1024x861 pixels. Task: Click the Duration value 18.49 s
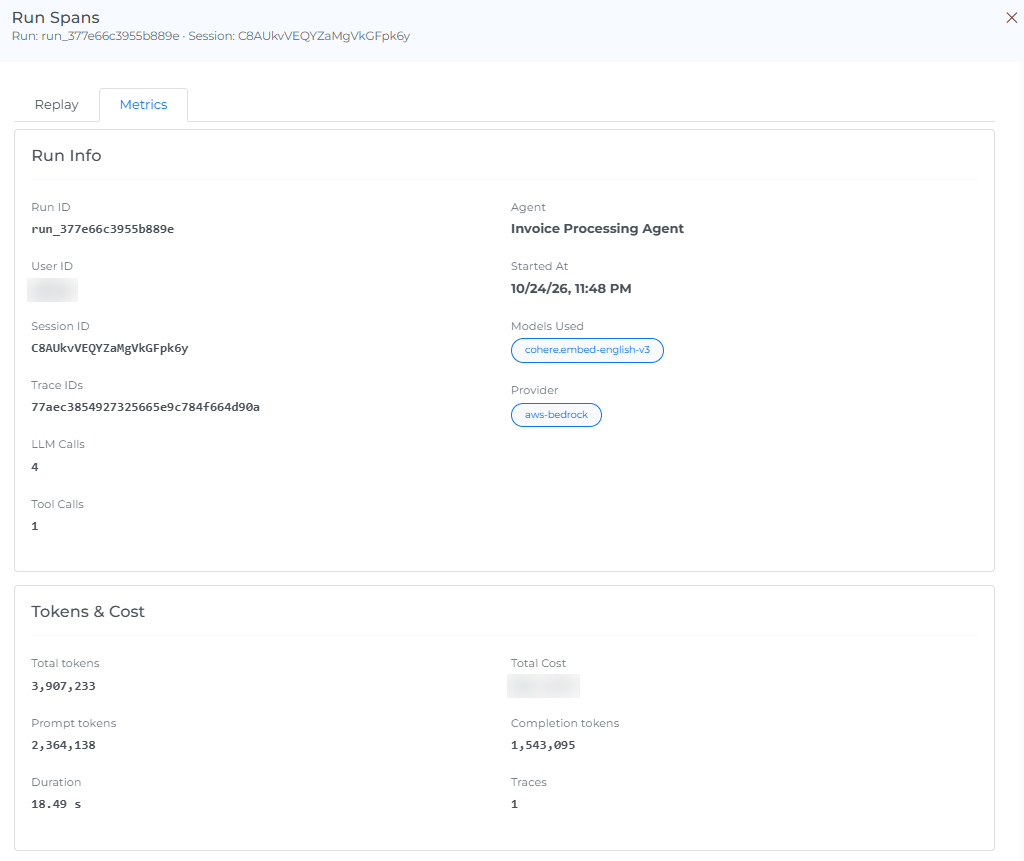coord(56,804)
